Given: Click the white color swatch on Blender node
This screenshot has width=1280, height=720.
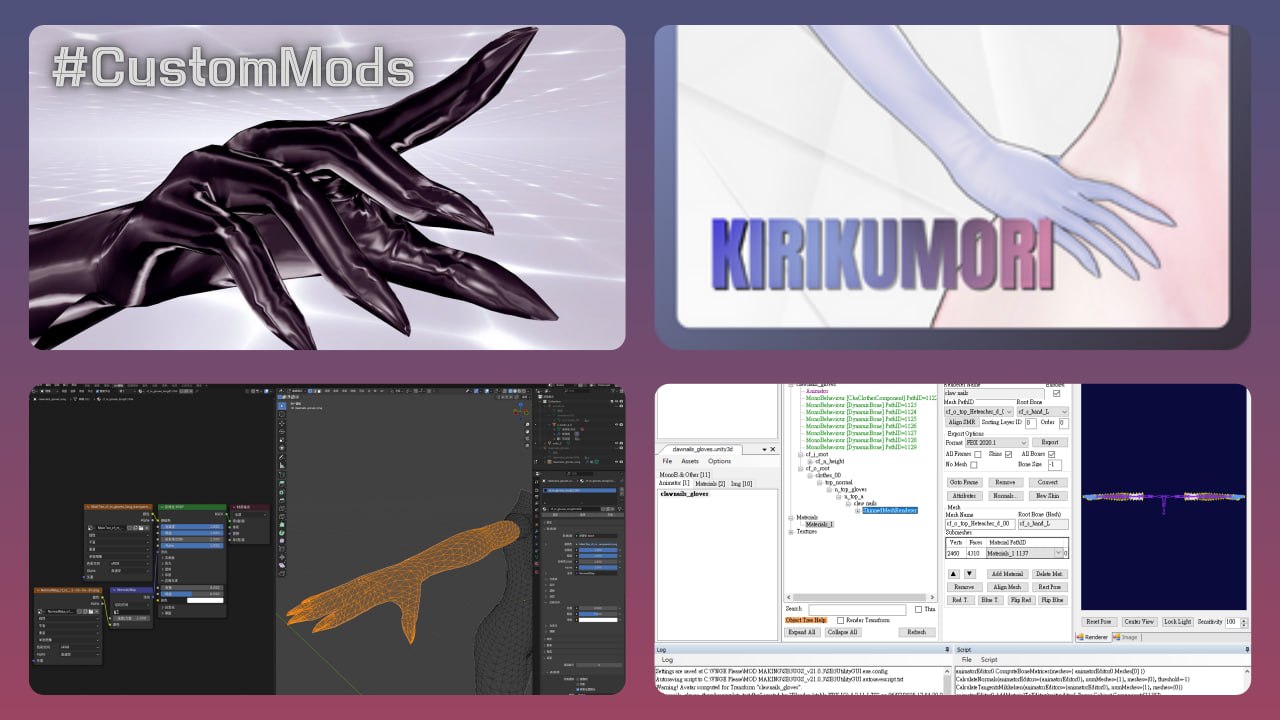Looking at the screenshot, I should [205, 600].
